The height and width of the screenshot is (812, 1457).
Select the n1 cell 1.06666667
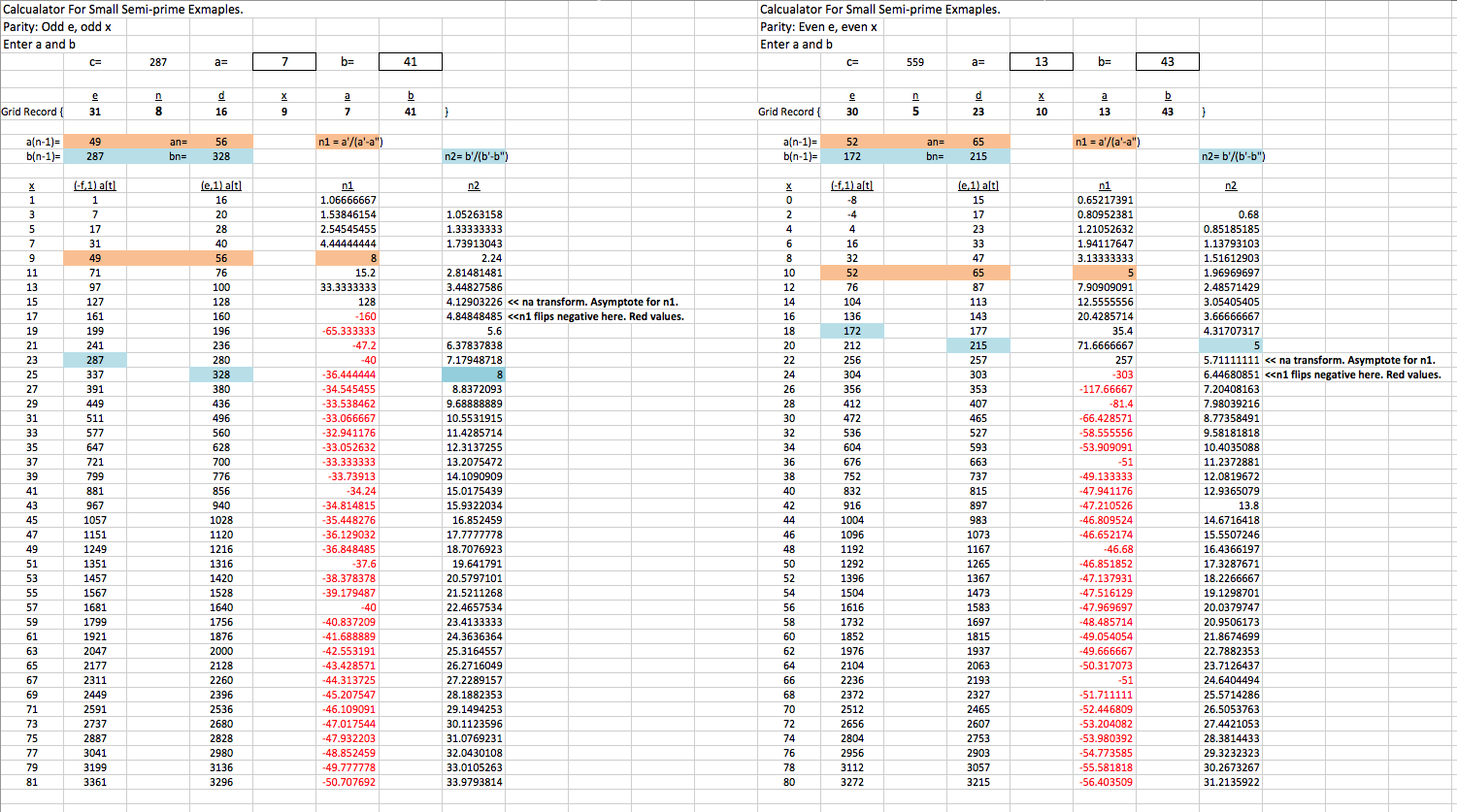click(x=348, y=200)
